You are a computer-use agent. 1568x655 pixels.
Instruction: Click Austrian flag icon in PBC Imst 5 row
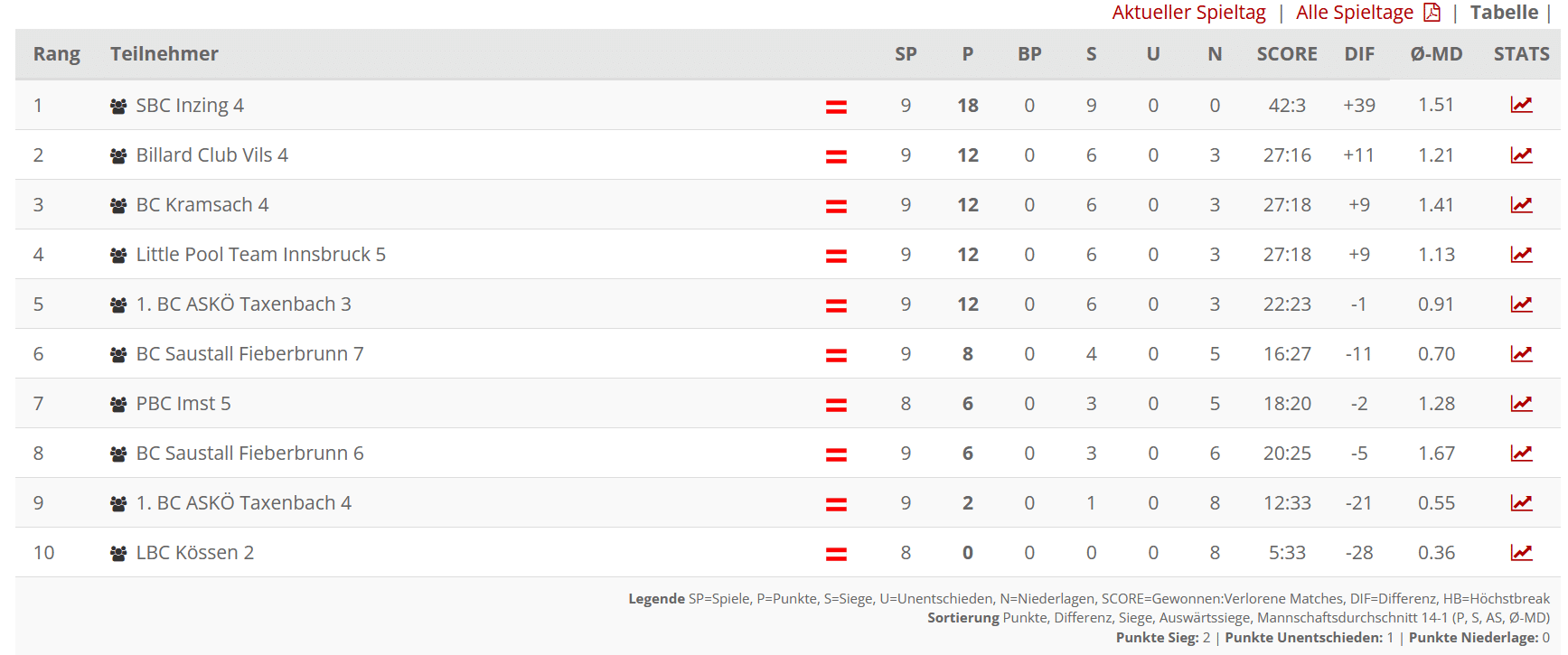coord(836,405)
